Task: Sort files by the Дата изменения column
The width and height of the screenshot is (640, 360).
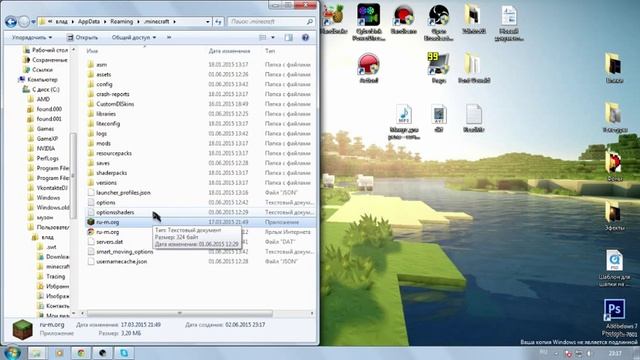Action: coord(229,51)
